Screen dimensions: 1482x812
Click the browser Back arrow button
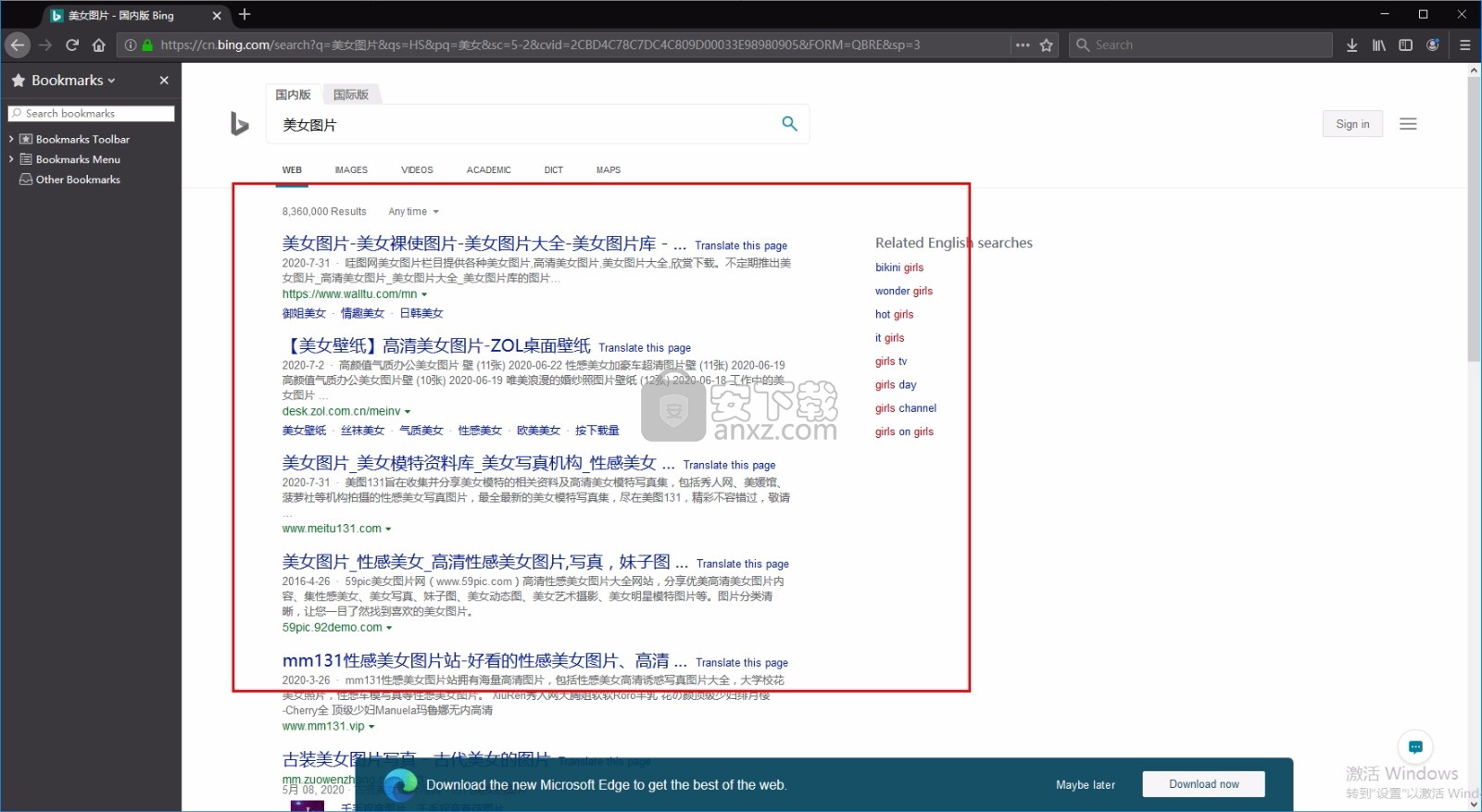point(18,44)
